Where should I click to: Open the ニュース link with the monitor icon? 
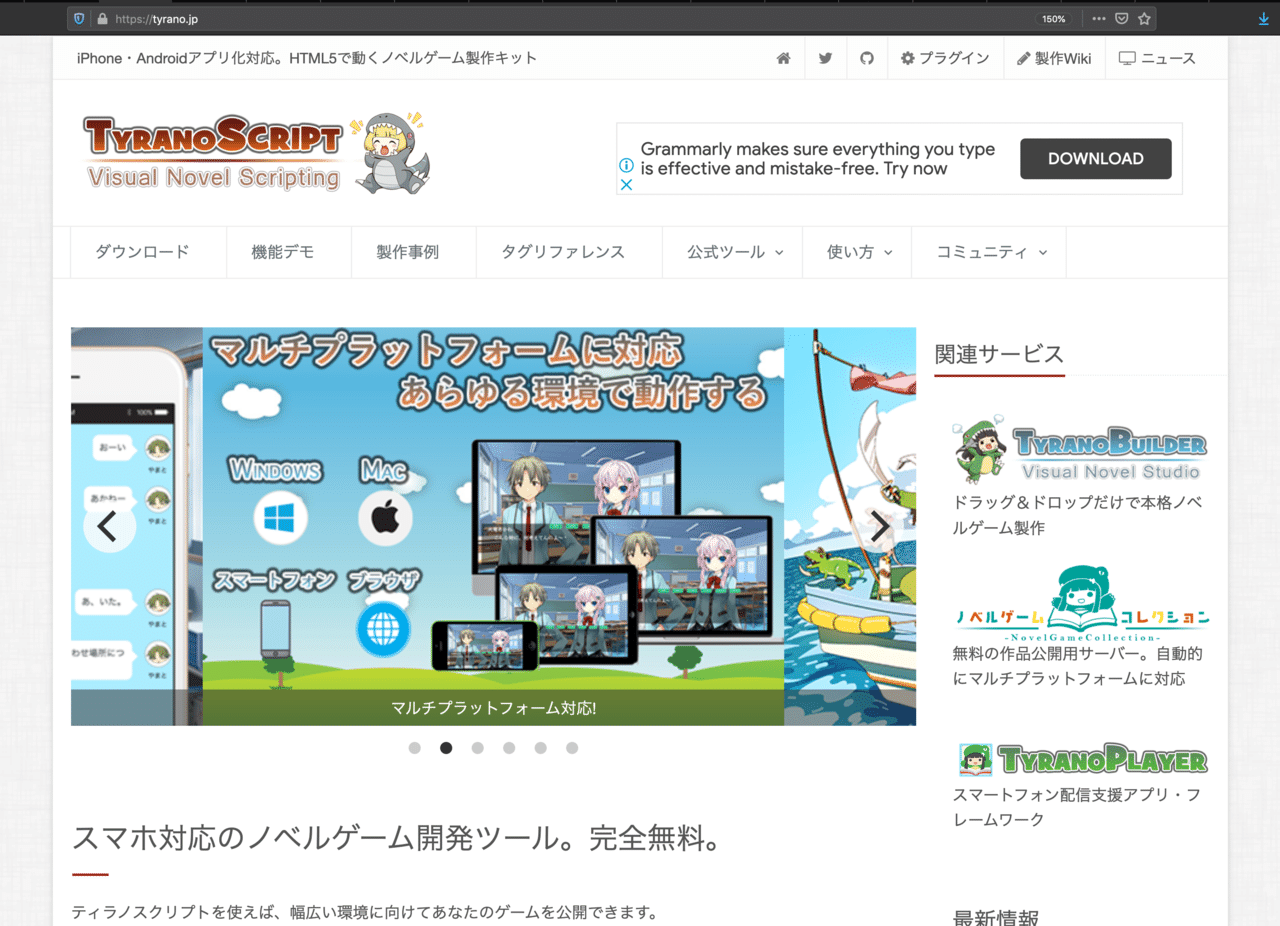point(1157,58)
